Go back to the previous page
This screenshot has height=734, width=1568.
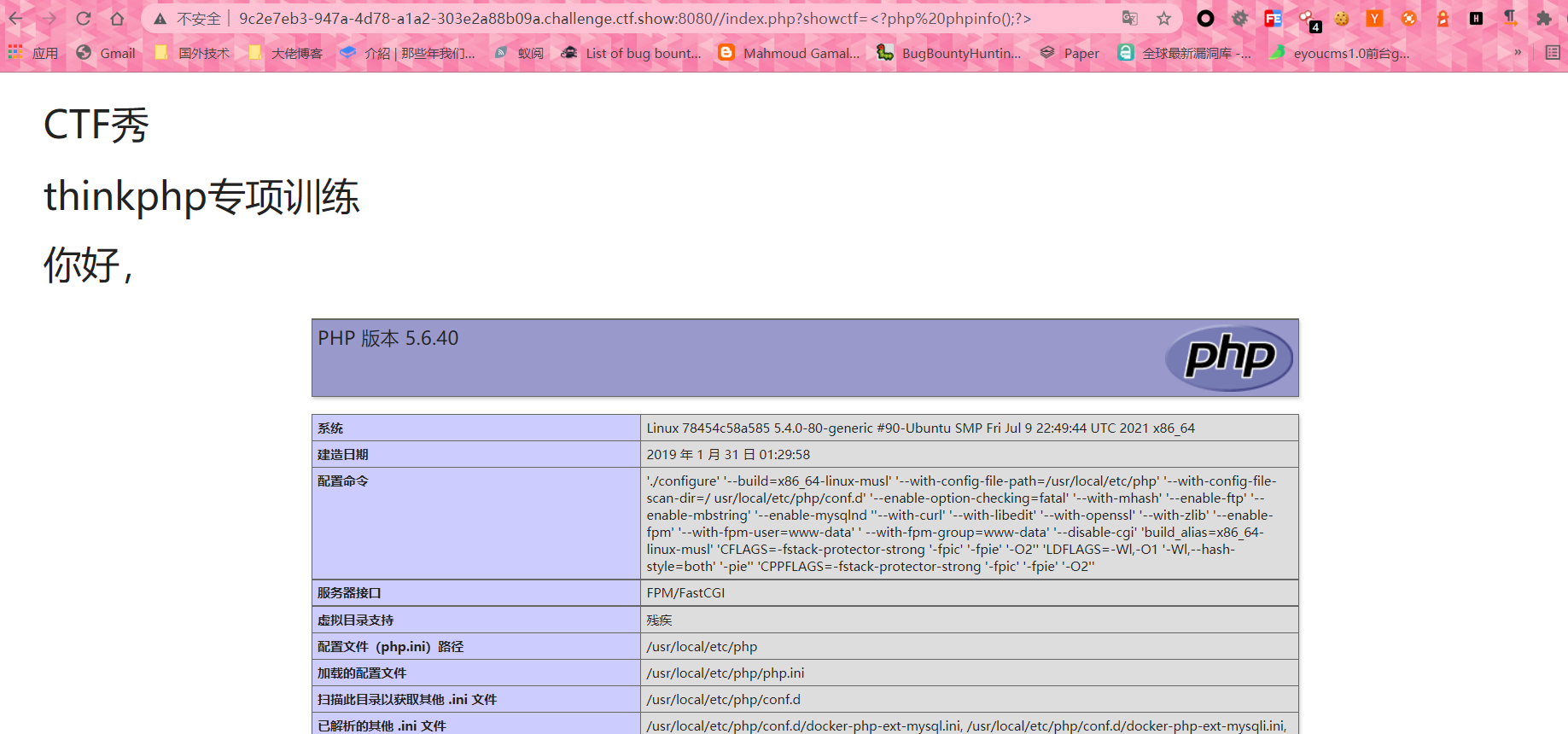click(x=16, y=18)
